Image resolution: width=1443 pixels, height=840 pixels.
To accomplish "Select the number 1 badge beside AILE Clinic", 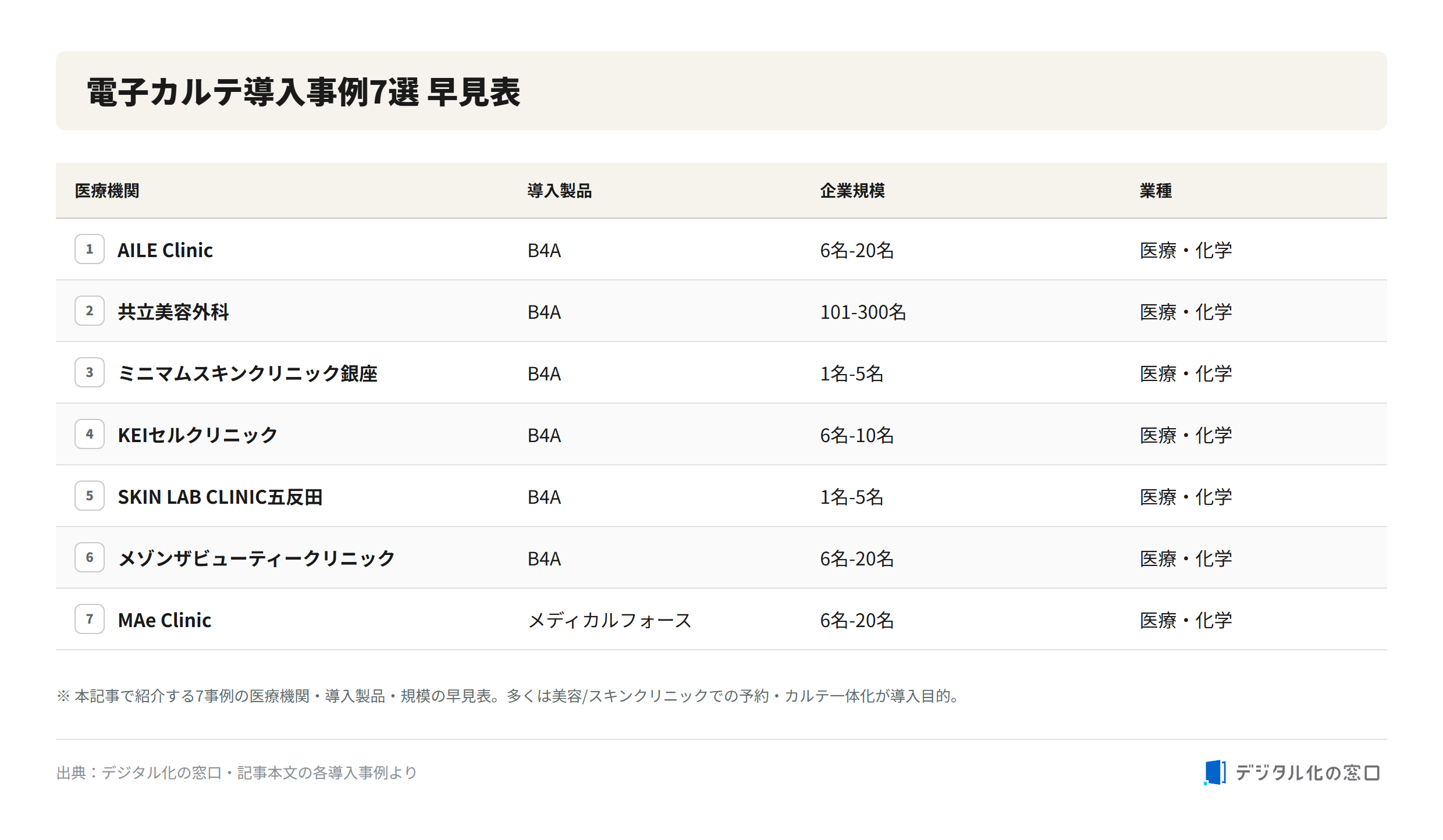I will click(x=90, y=249).
